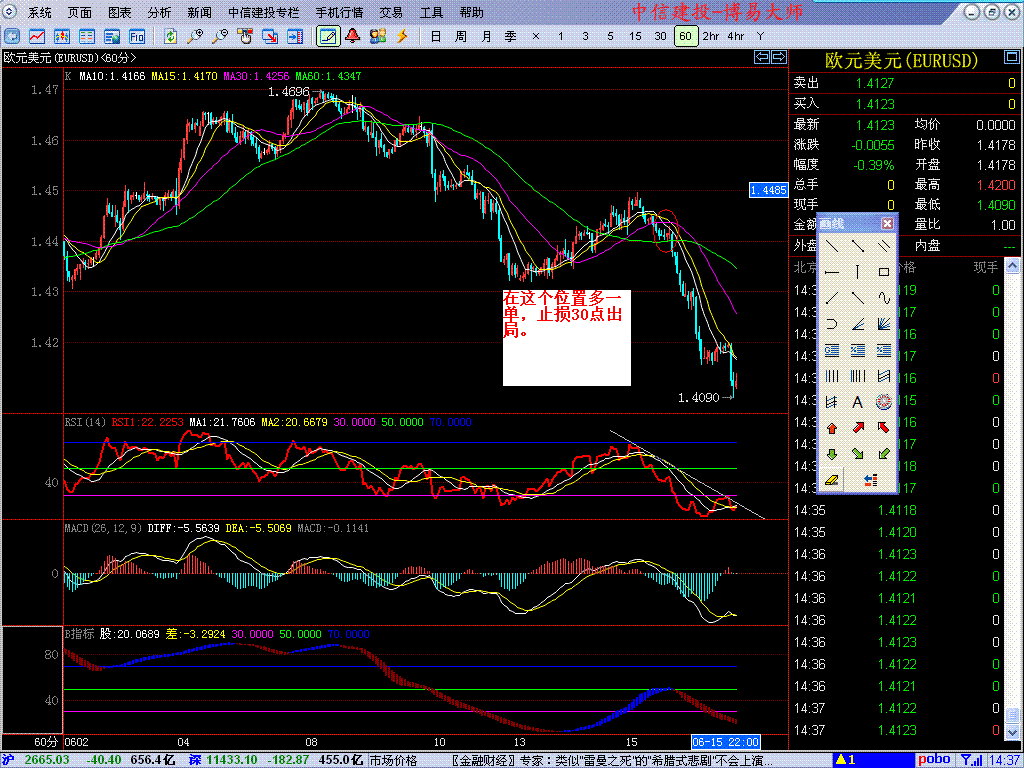Screen dimensions: 1024x768
Task: Select the eraser tool in drawing palette
Action: [x=832, y=481]
